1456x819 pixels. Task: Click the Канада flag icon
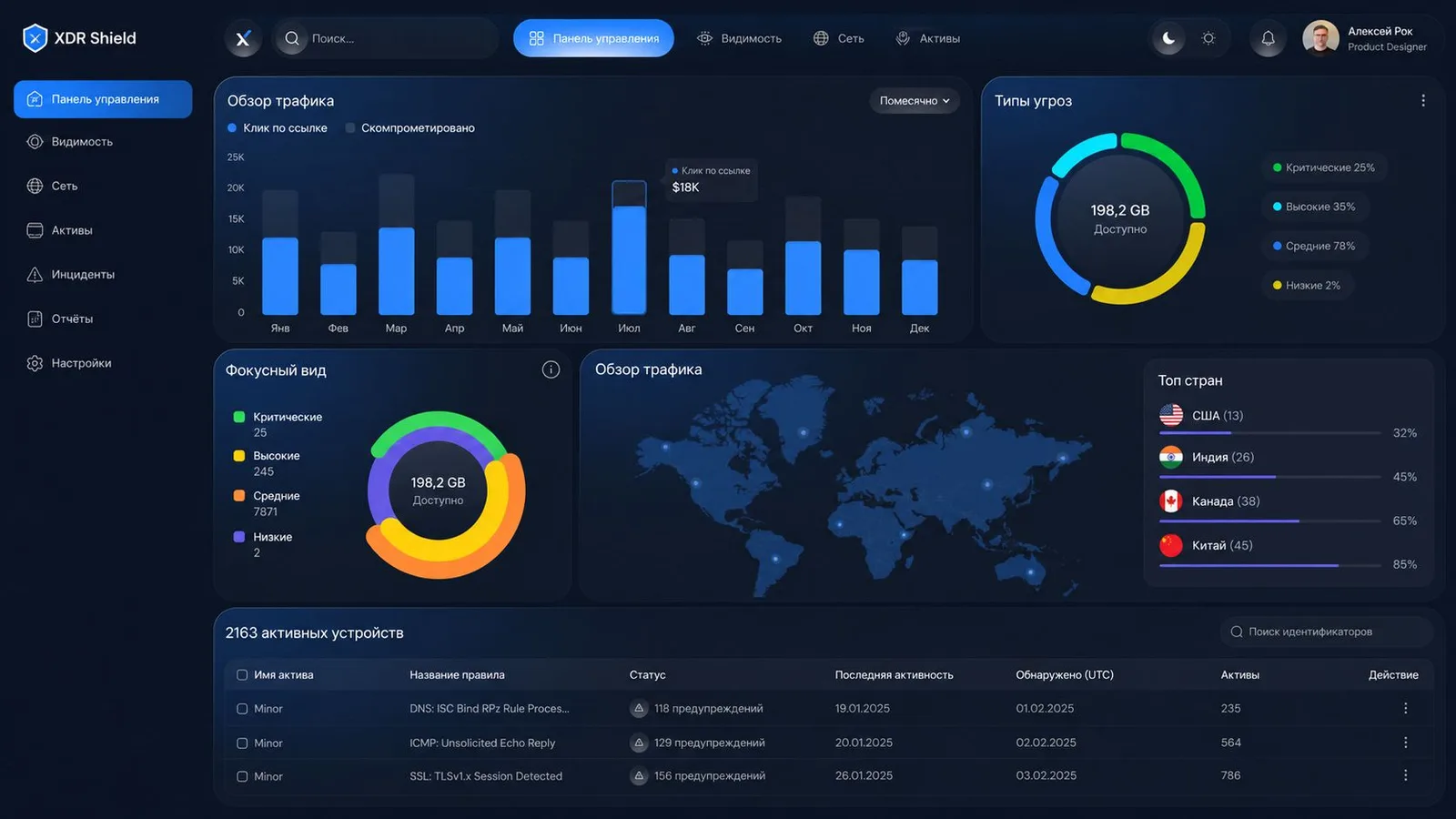click(1171, 500)
